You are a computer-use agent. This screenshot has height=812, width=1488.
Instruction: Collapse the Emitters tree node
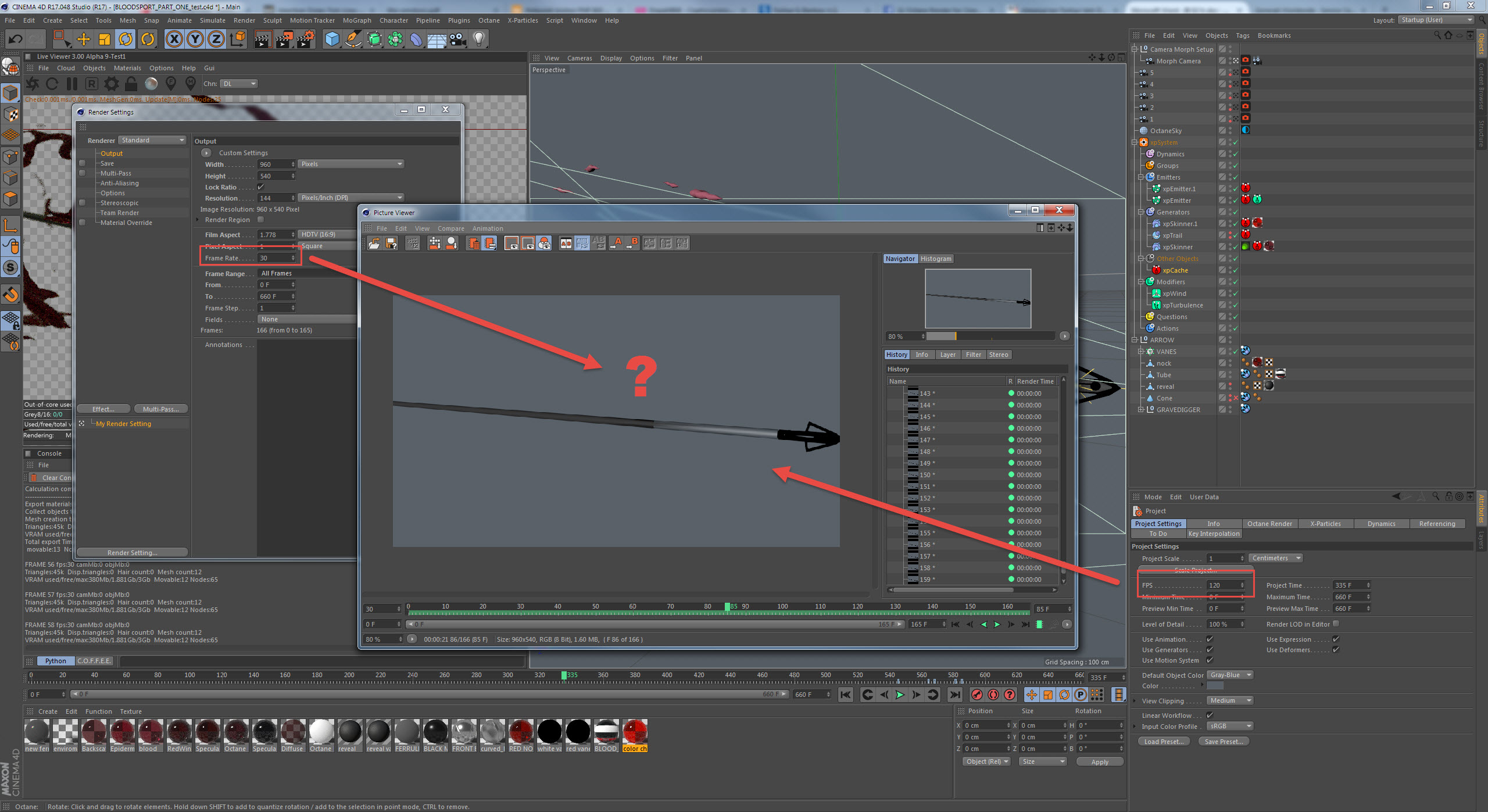pos(1141,177)
